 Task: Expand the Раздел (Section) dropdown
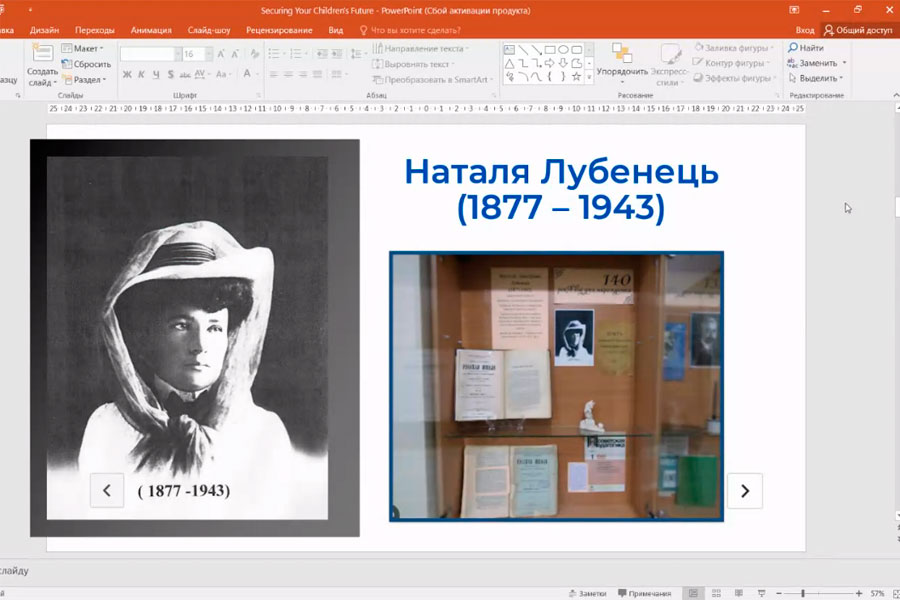point(85,80)
